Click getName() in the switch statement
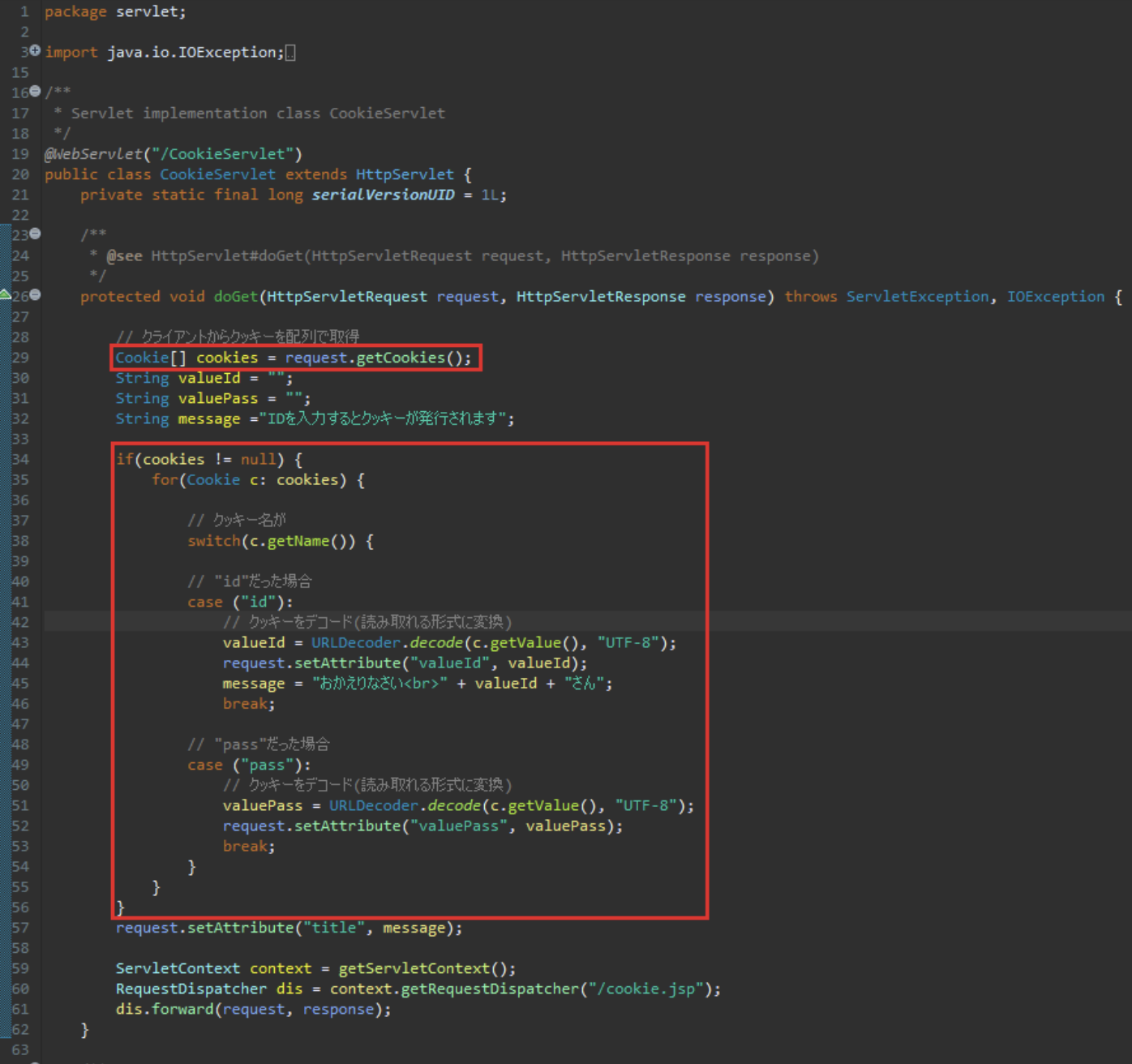Image resolution: width=1132 pixels, height=1064 pixels. [x=307, y=541]
